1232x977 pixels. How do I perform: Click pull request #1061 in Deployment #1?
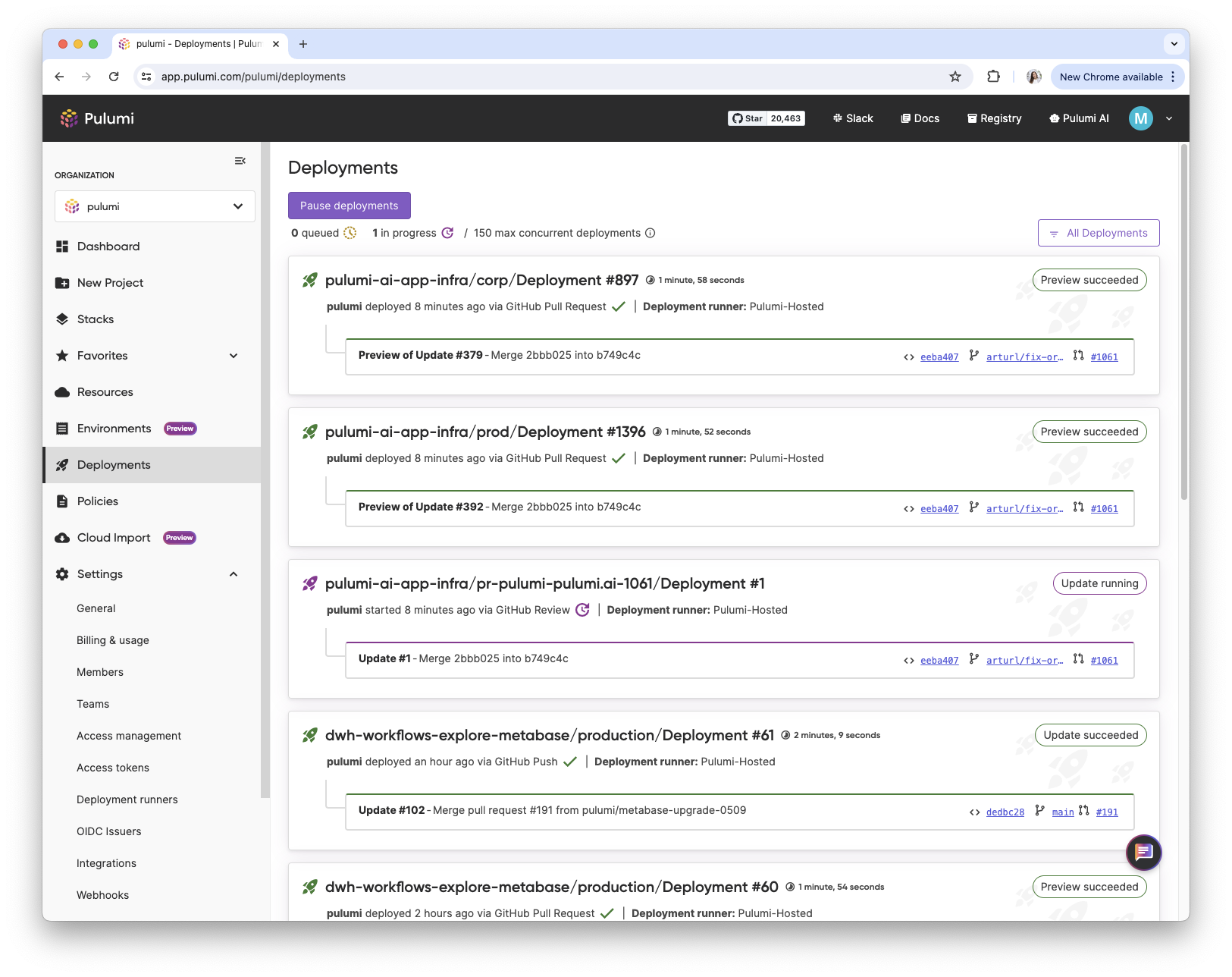[x=1104, y=661]
